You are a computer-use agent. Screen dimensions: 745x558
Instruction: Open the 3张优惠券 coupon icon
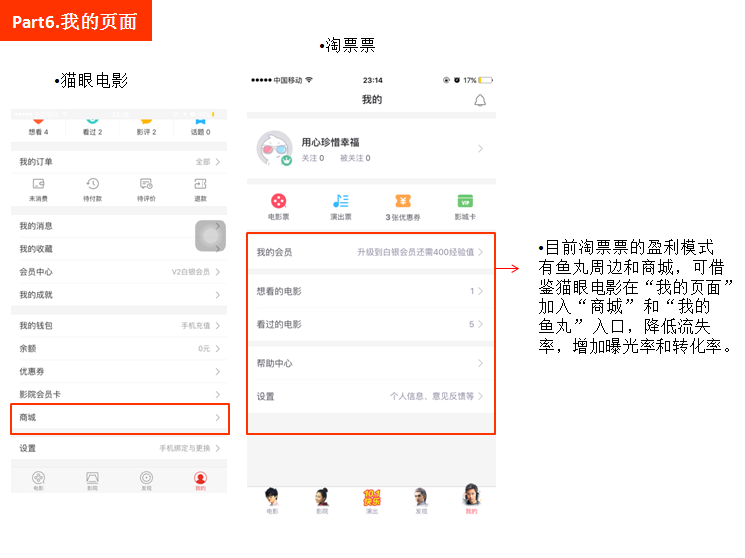point(402,206)
